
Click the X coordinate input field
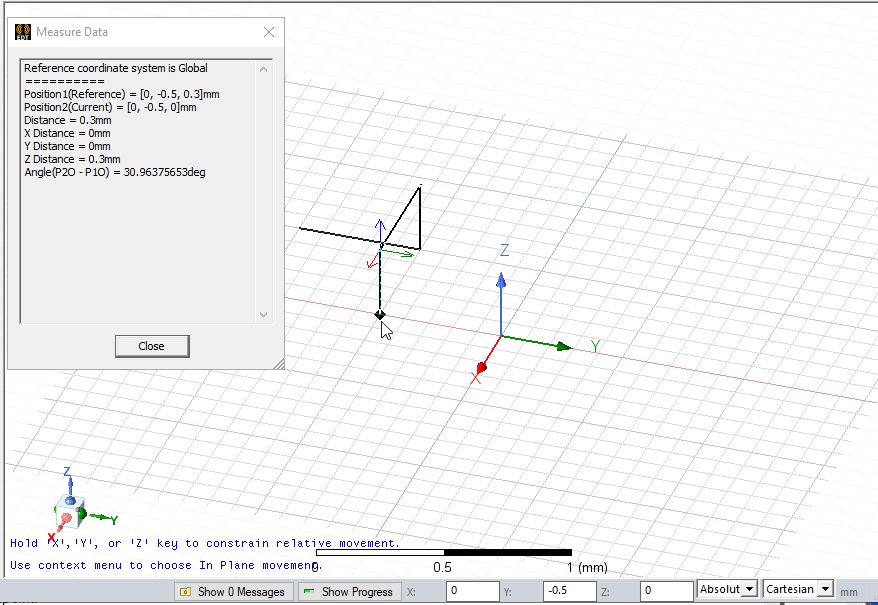point(472,591)
